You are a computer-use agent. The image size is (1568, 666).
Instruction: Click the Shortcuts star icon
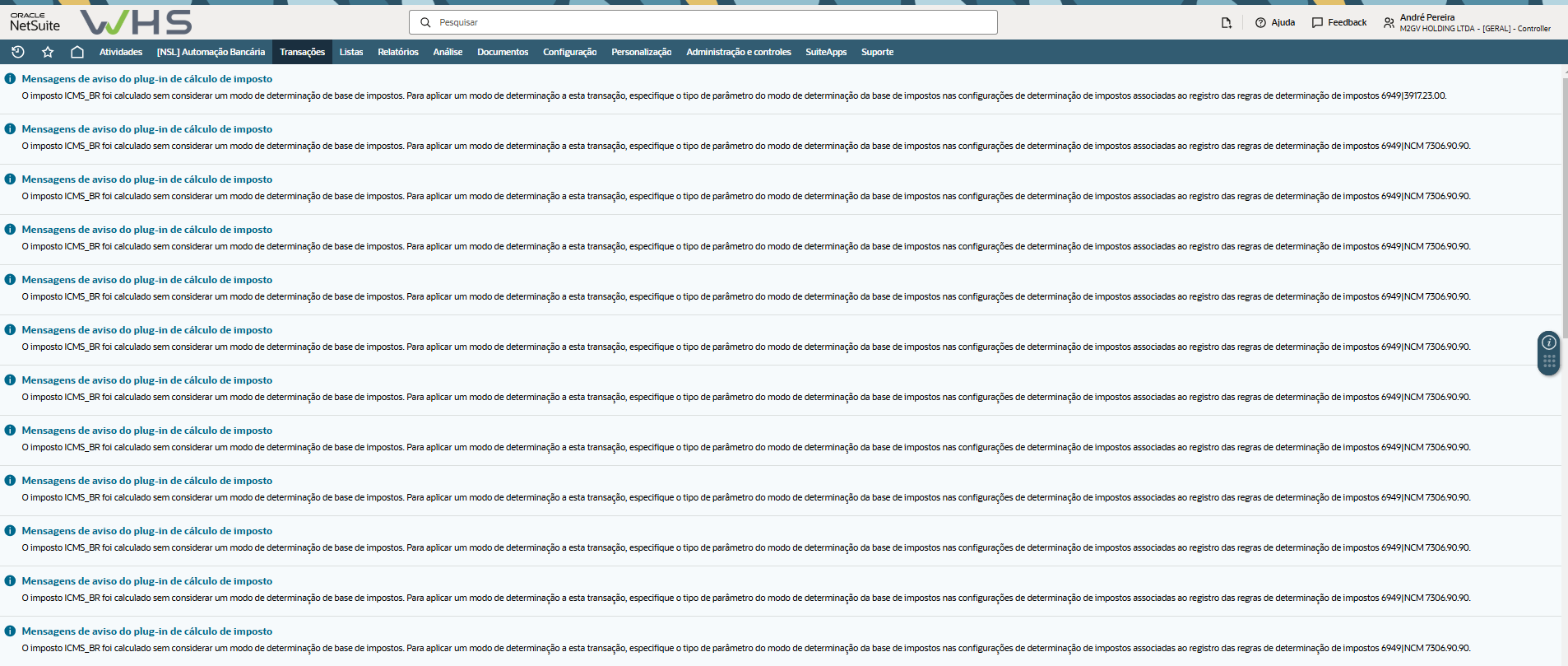48,52
